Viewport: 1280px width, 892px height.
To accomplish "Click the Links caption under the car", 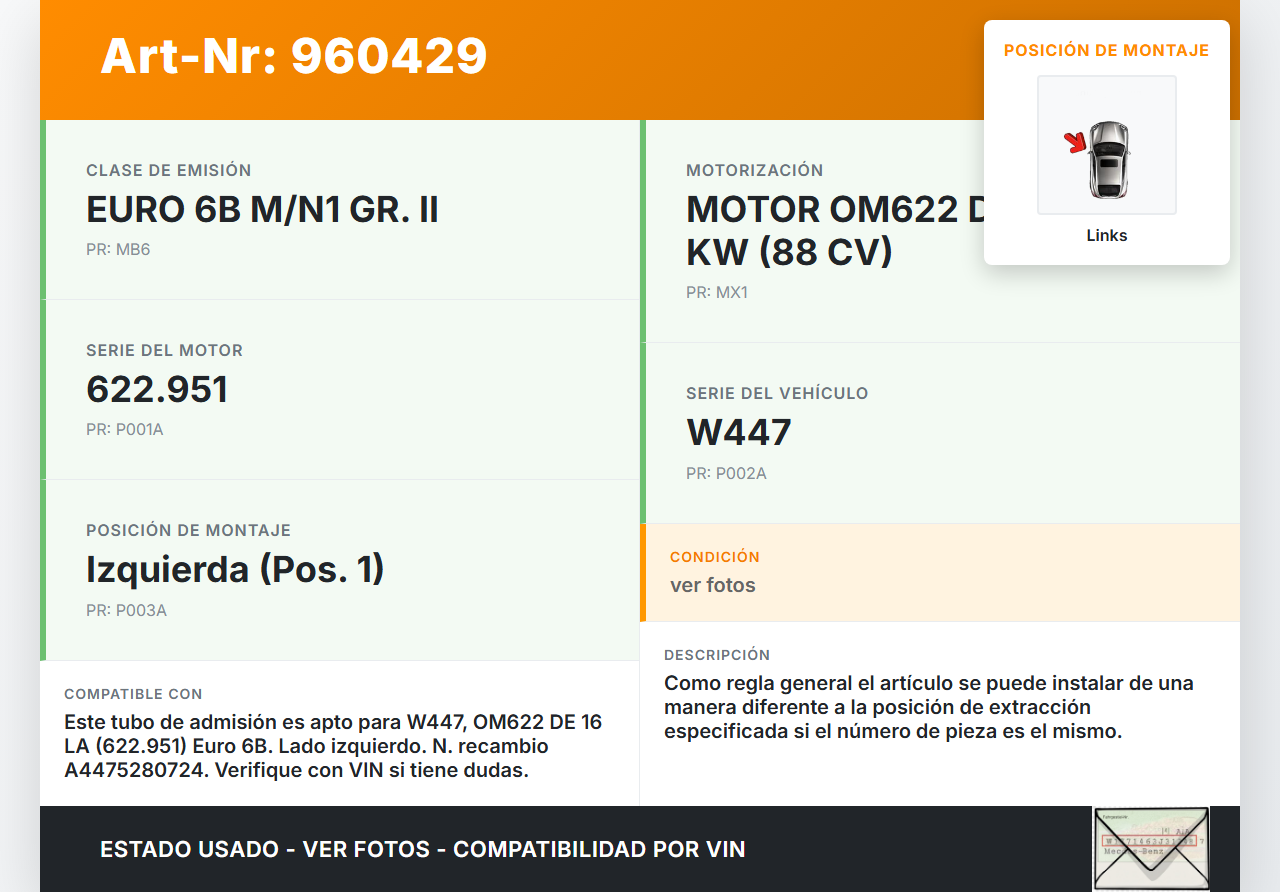I will click(x=1107, y=236).
